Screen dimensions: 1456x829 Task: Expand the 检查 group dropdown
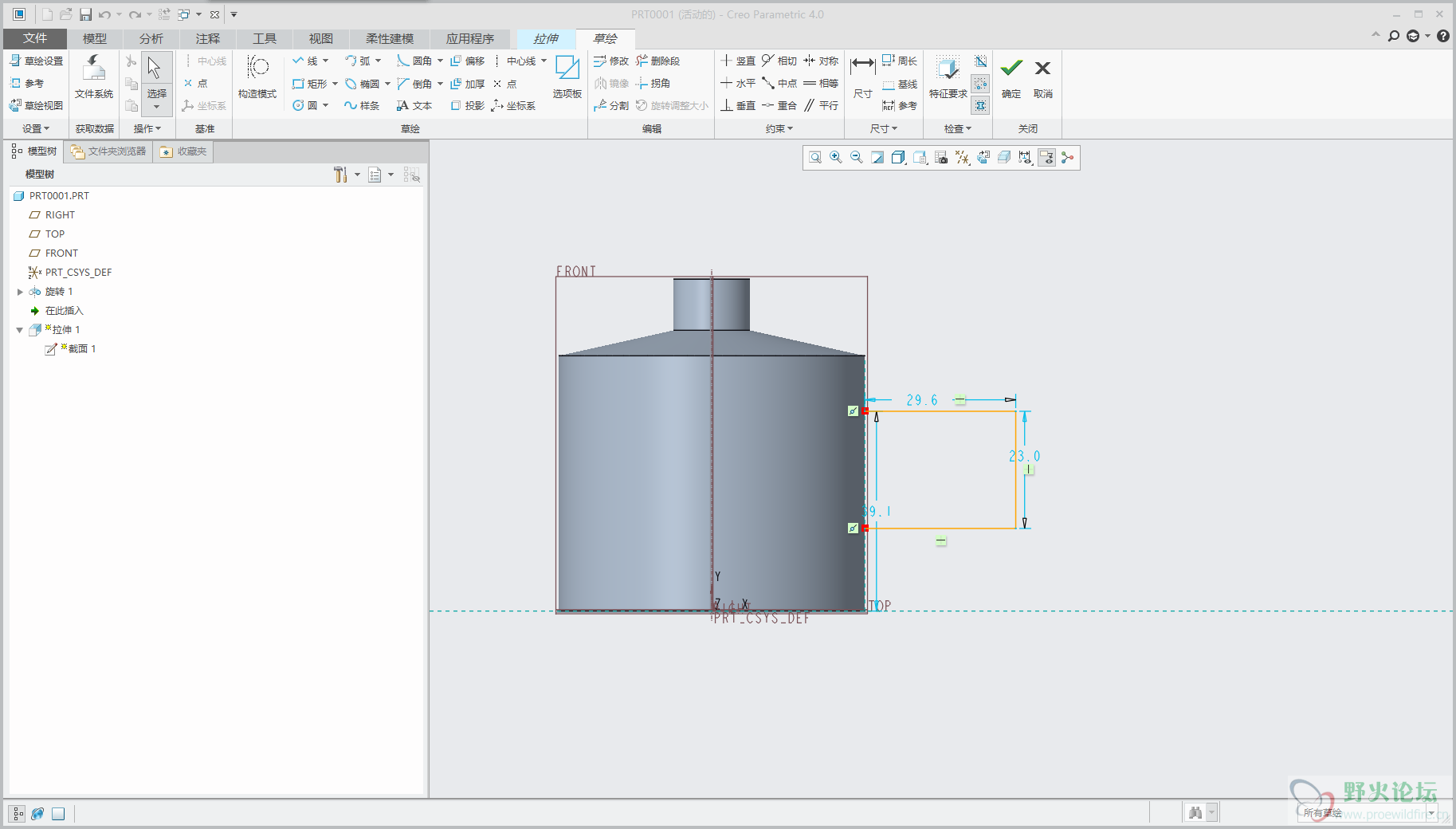[x=958, y=128]
